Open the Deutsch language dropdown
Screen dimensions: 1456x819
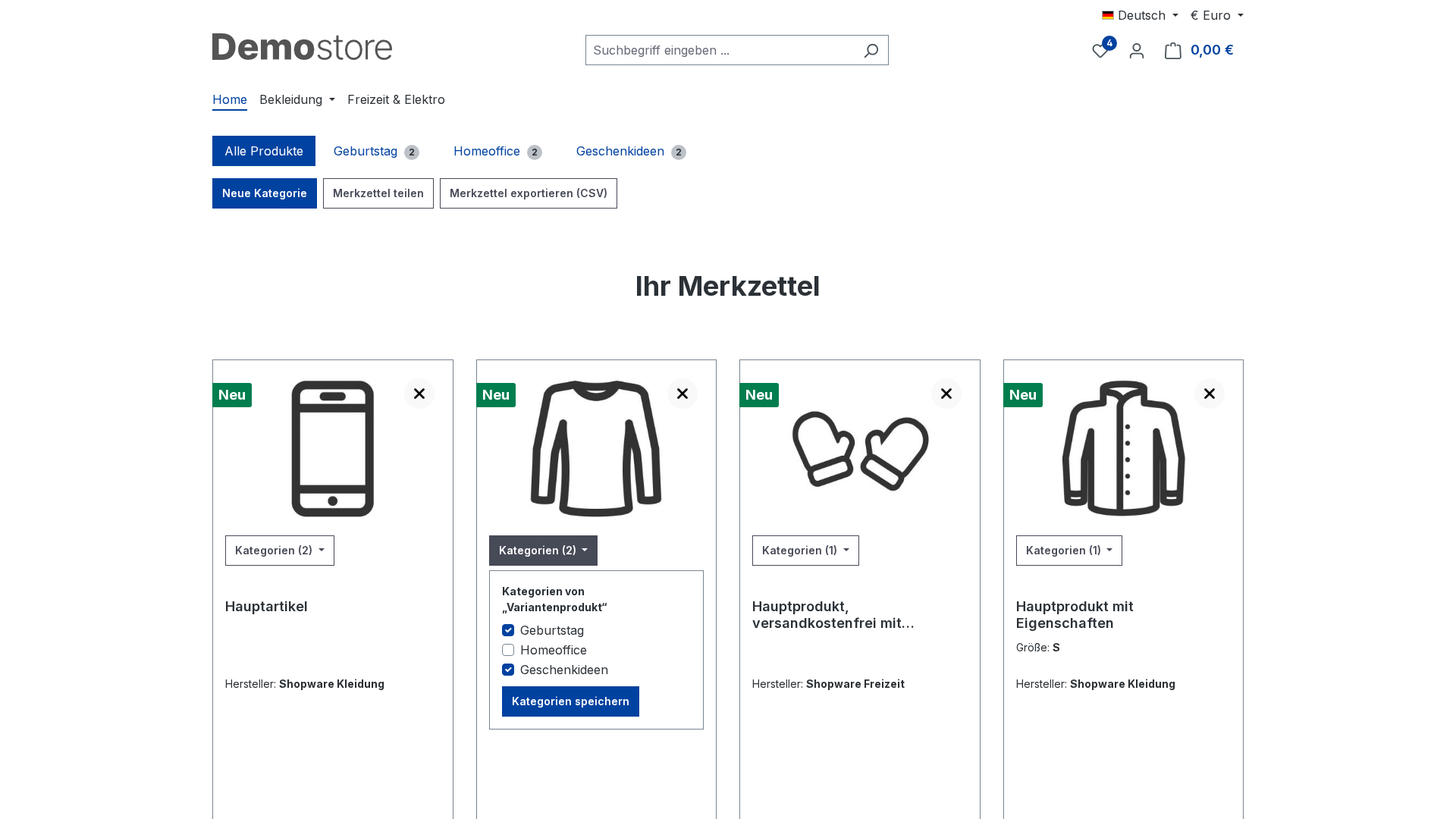tap(1140, 15)
